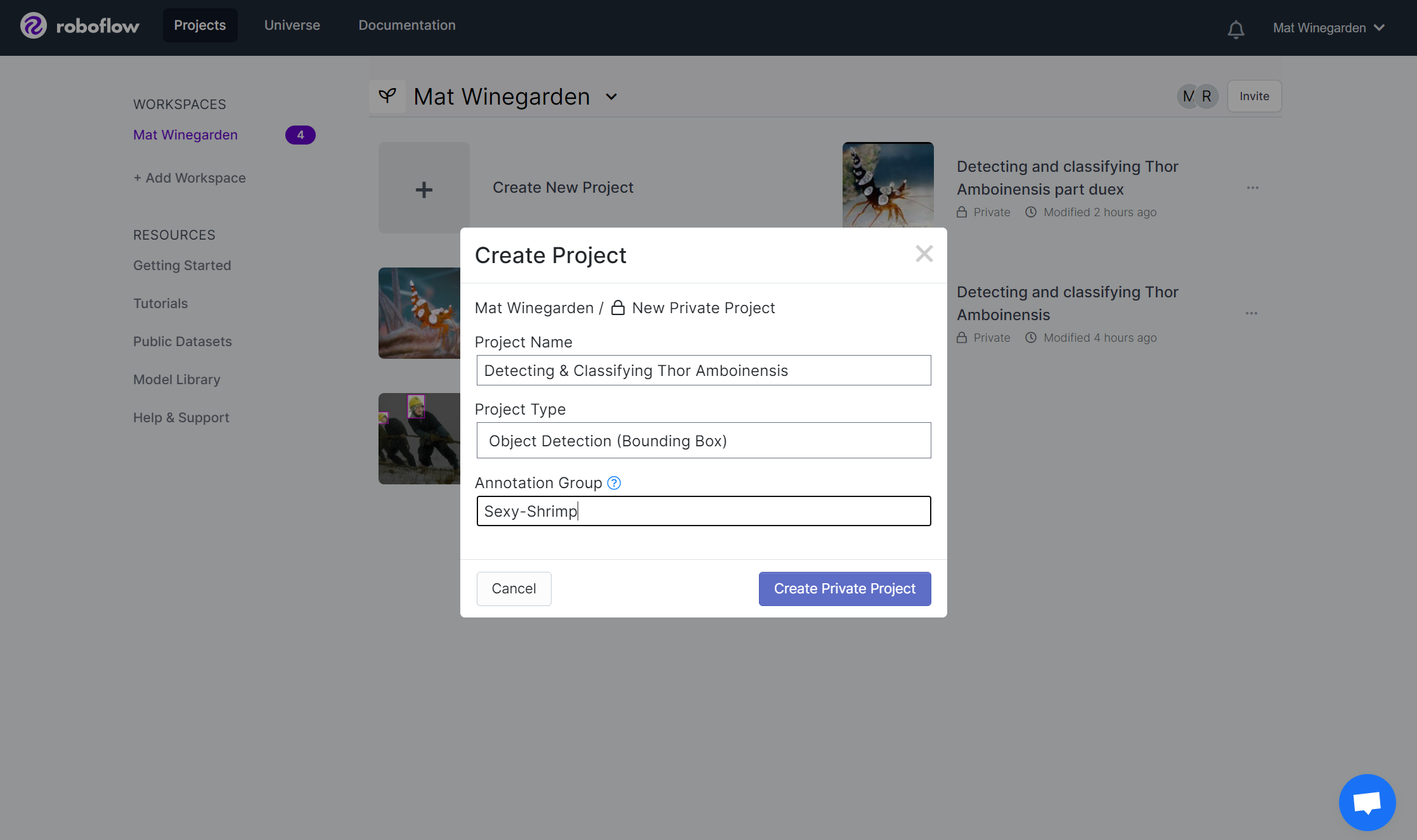Open the Documentation tab
The height and width of the screenshot is (840, 1417).
pos(406,25)
